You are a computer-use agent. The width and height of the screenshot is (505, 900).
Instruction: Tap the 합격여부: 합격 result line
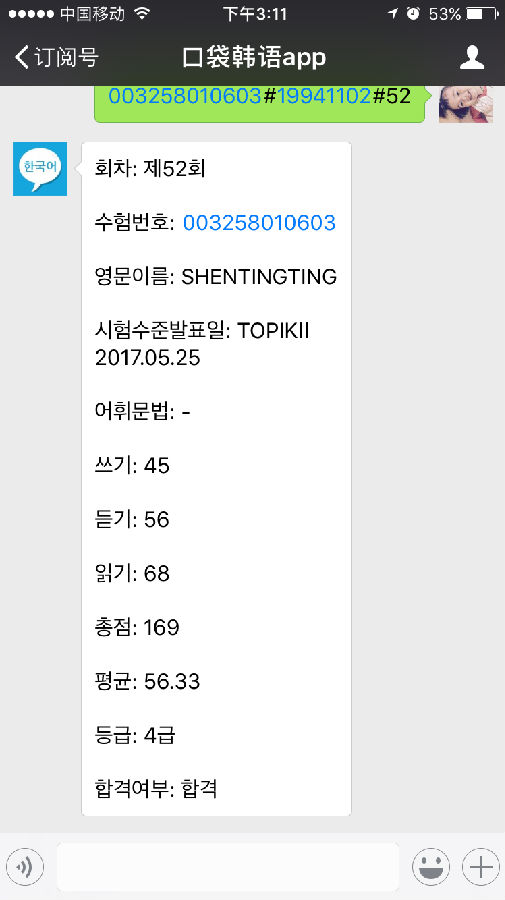[x=156, y=789]
